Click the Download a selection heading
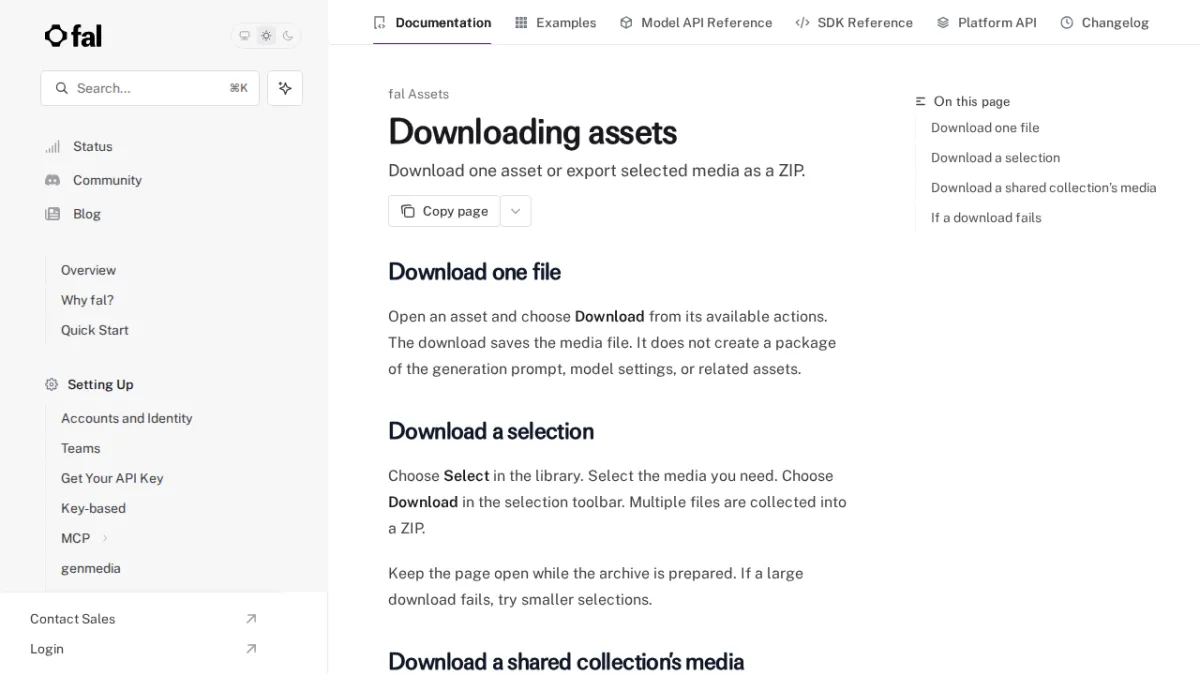 (x=491, y=431)
